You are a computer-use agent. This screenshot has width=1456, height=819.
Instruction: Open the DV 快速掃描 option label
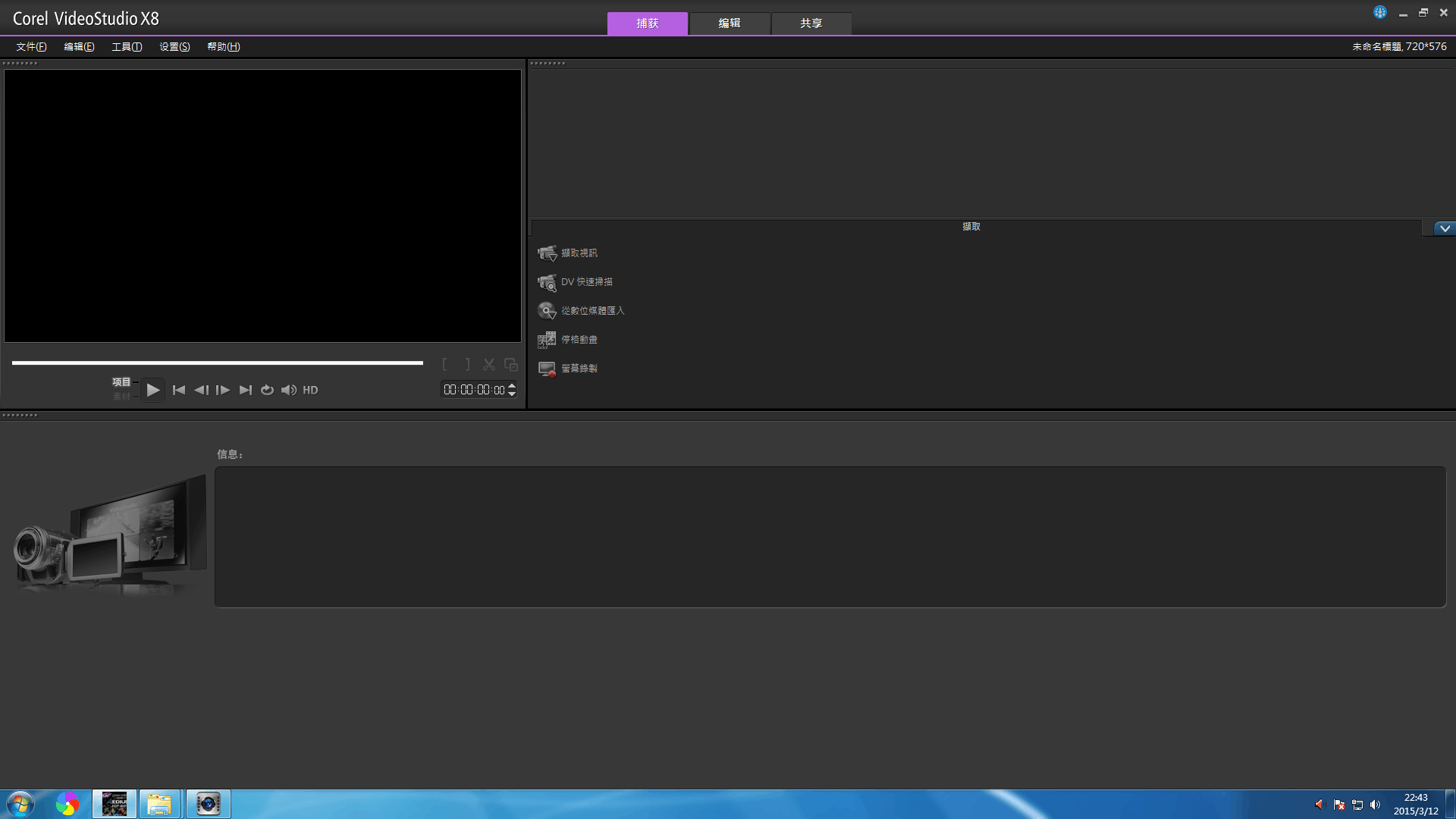click(587, 282)
